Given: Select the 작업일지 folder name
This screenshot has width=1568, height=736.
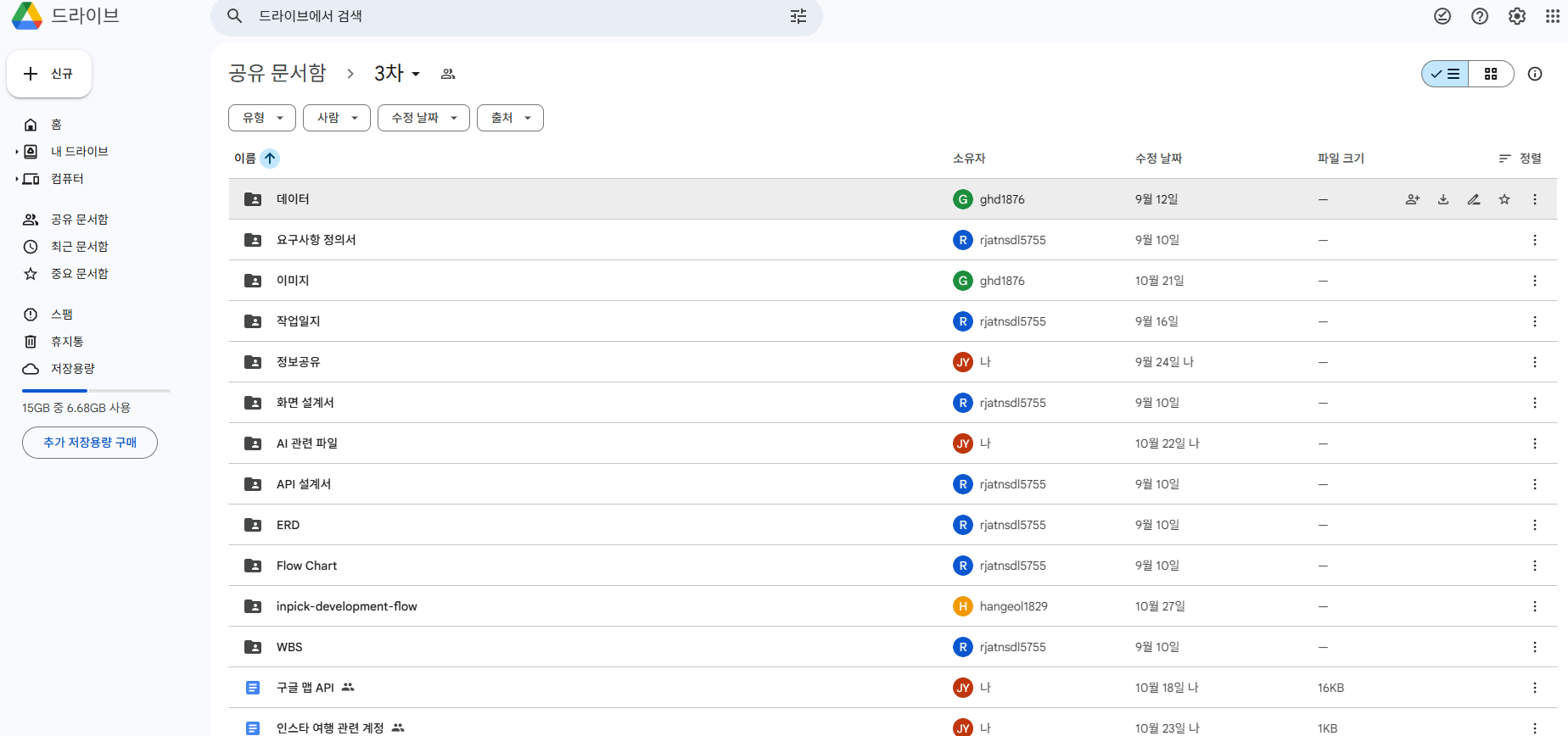Looking at the screenshot, I should point(299,321).
